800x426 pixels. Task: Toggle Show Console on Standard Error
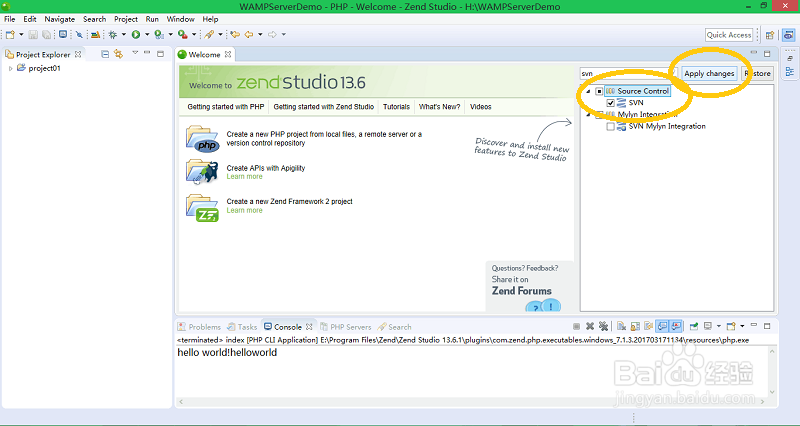point(676,327)
